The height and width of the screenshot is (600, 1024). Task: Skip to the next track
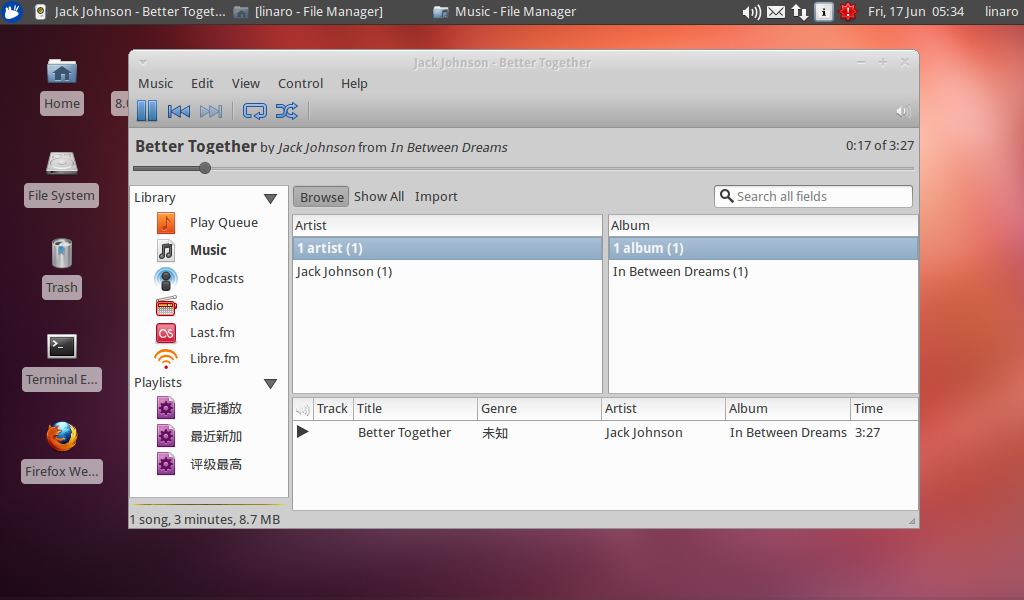[210, 111]
